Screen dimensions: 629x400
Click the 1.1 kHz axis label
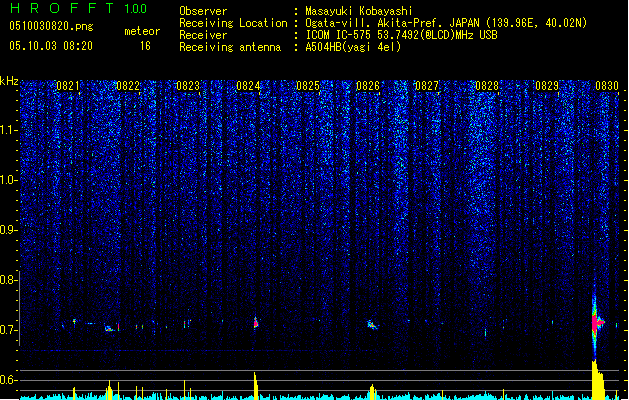point(9,130)
